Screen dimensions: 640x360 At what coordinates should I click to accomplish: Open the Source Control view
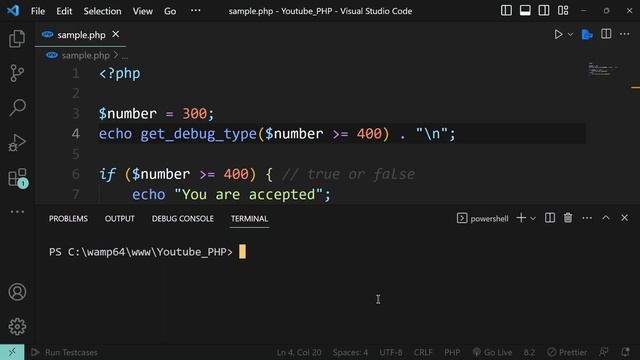pyautogui.click(x=17, y=73)
